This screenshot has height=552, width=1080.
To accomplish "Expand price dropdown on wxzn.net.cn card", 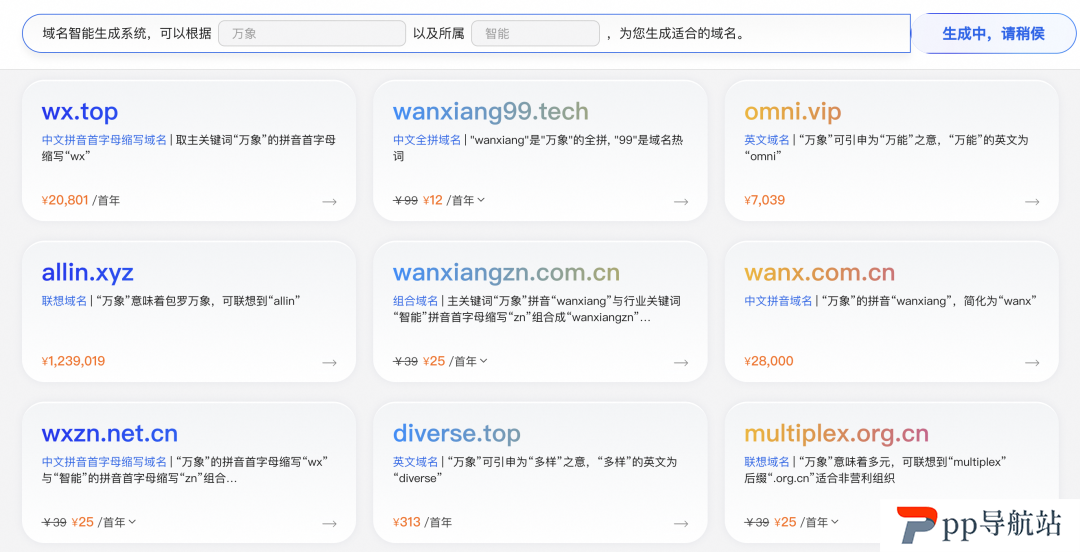I will coord(132,522).
